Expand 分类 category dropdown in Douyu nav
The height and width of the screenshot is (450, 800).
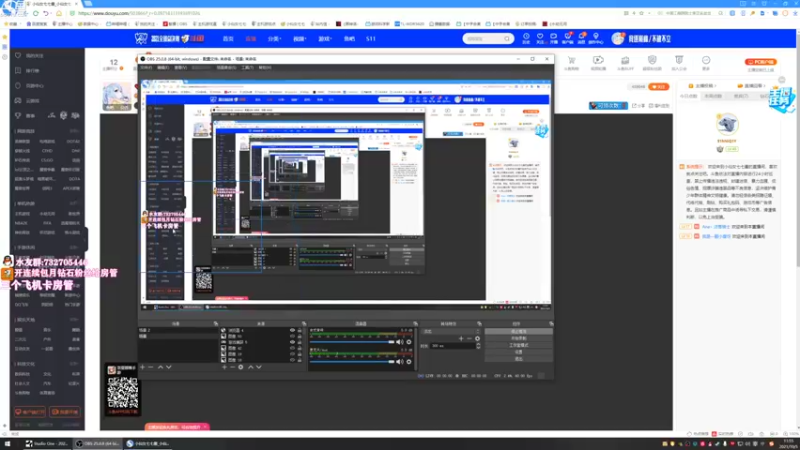274,39
